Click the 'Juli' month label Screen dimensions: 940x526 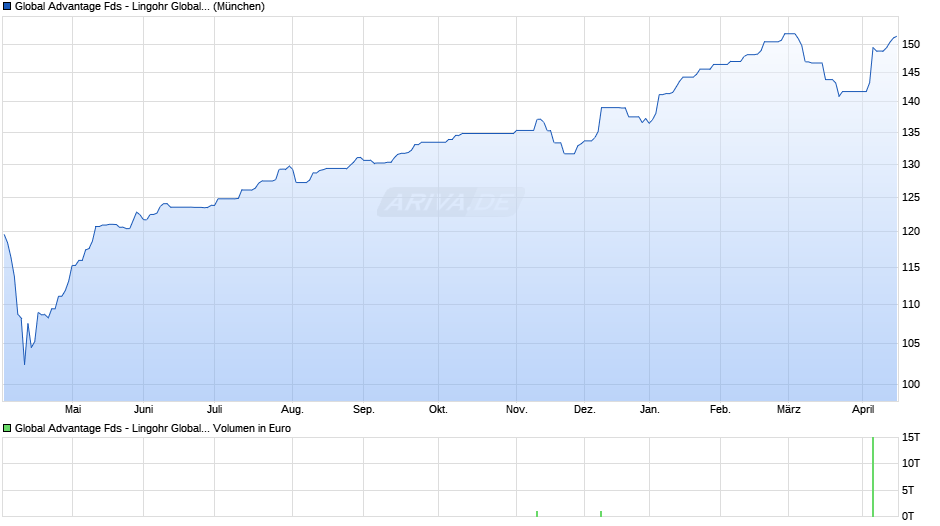215,409
